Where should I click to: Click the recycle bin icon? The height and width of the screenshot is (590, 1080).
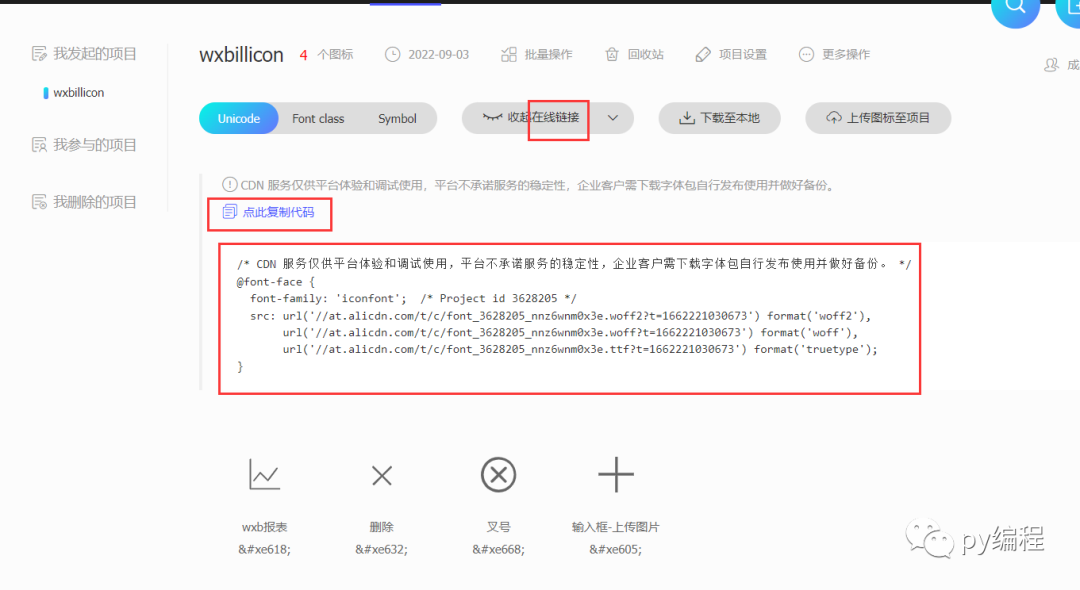point(612,54)
